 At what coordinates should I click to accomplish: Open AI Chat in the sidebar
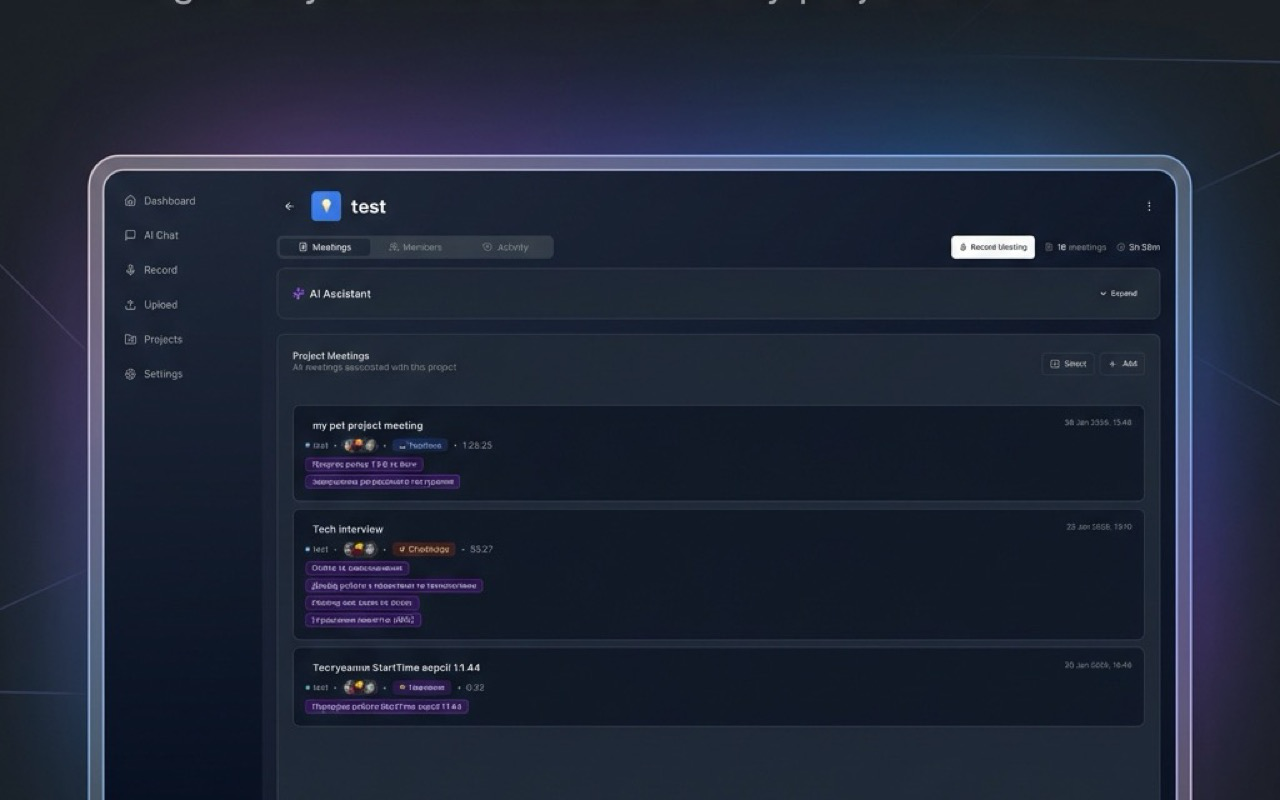[x=160, y=235]
